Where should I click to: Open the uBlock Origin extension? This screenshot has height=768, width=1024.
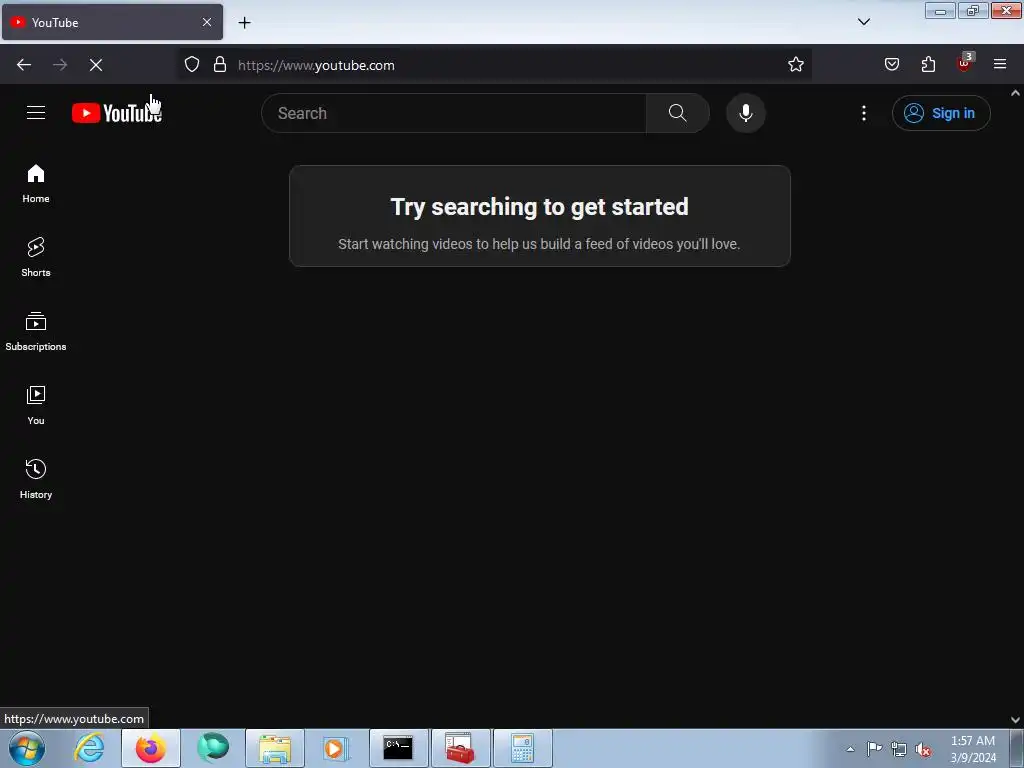point(965,63)
